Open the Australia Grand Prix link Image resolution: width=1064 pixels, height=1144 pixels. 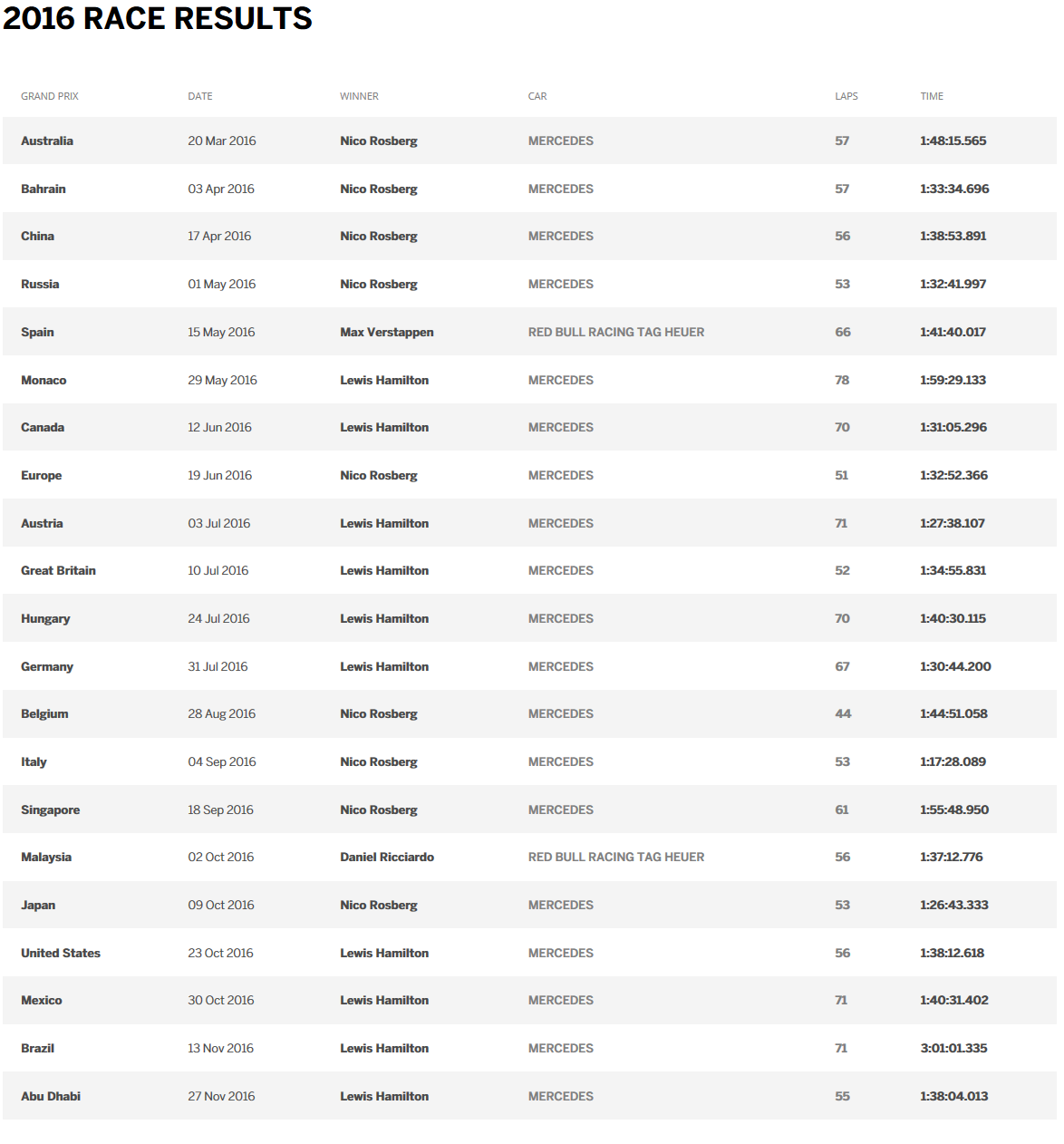pos(47,141)
